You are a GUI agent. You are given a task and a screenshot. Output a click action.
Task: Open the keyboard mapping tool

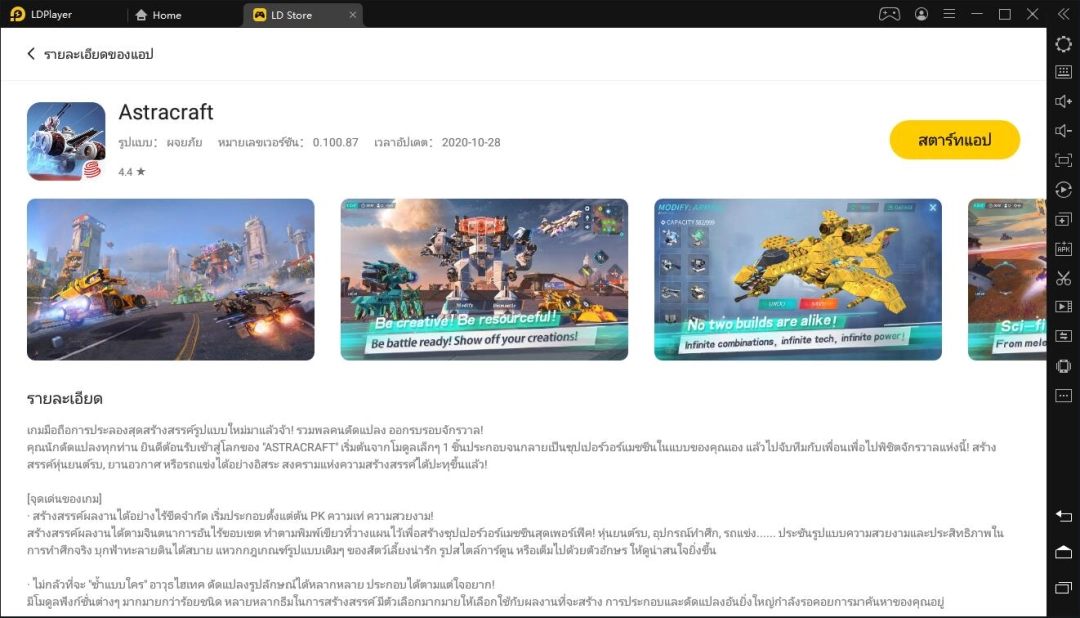coord(1063,72)
